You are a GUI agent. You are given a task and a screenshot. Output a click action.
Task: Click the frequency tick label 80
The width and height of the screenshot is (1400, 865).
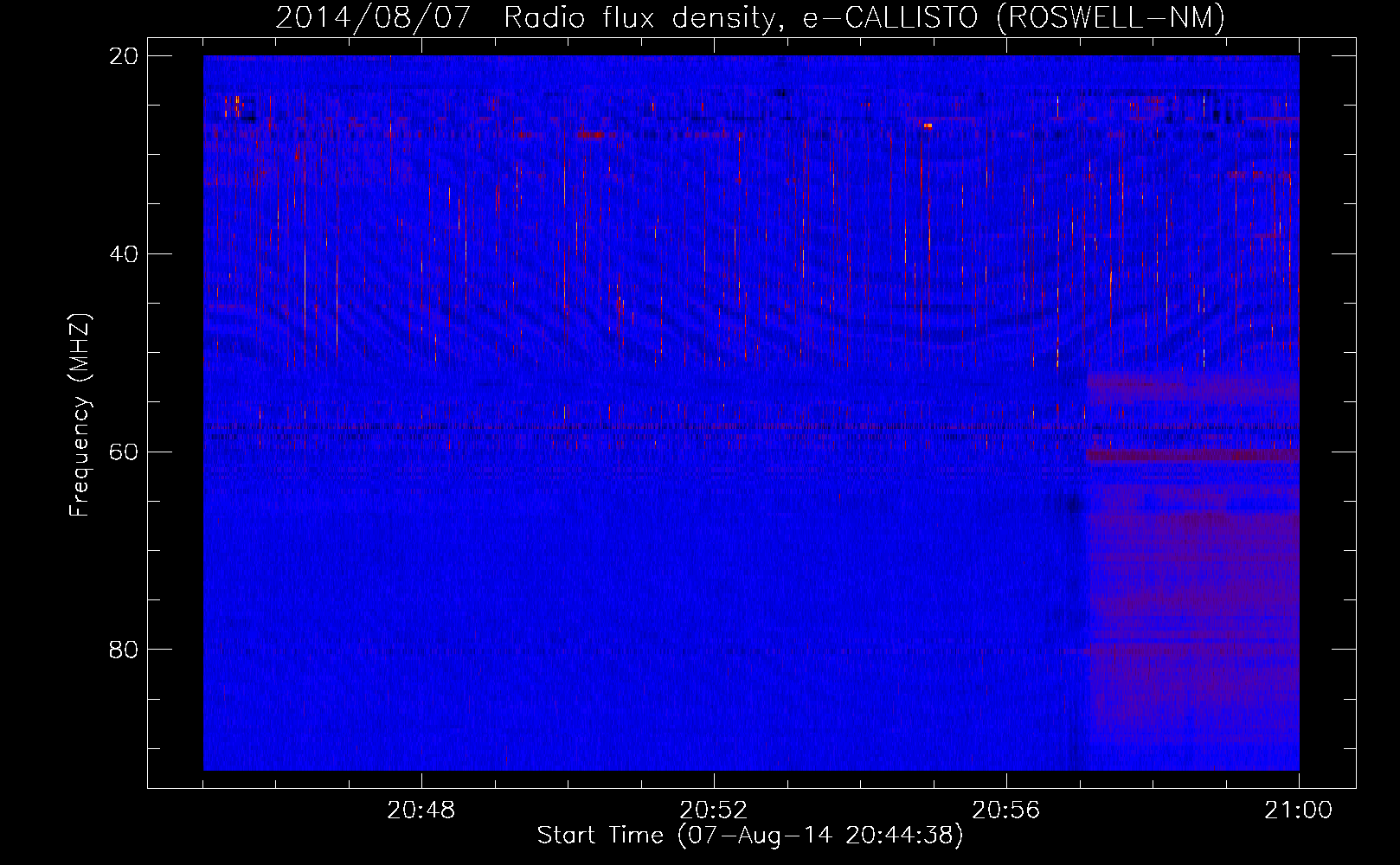point(123,650)
